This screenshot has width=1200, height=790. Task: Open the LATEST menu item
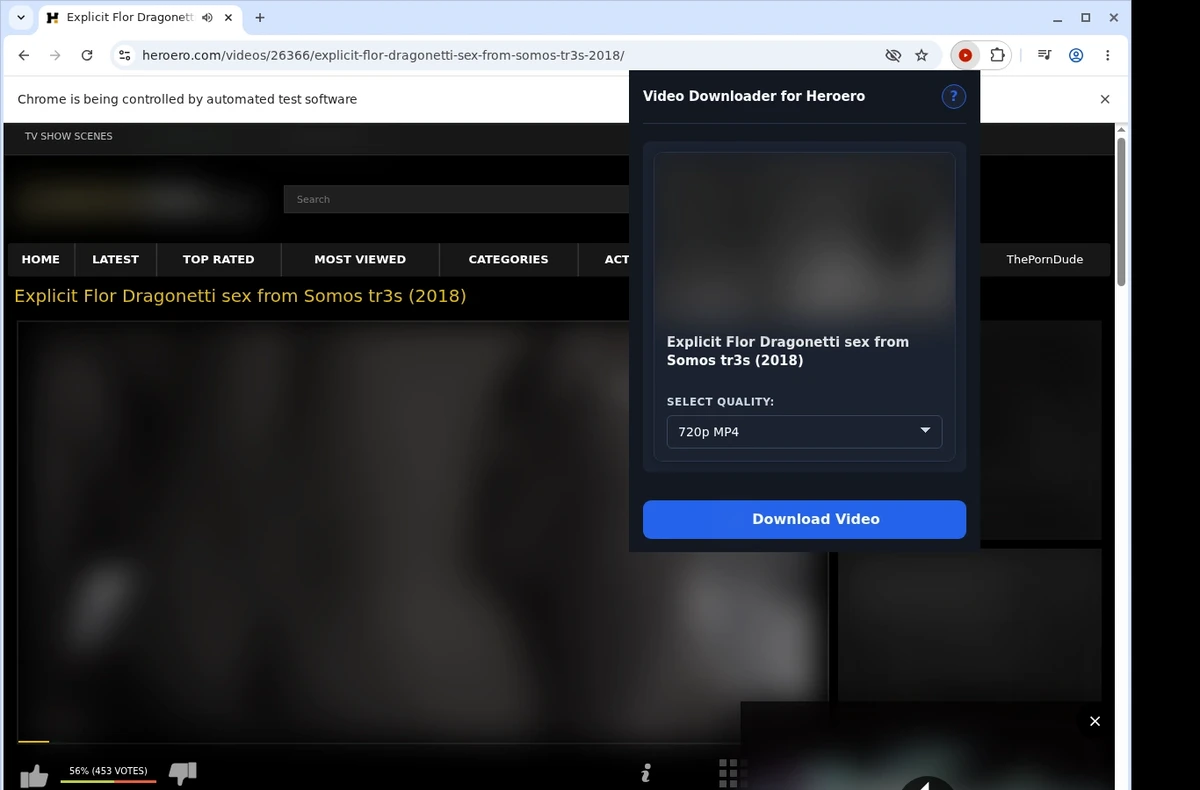coord(115,259)
